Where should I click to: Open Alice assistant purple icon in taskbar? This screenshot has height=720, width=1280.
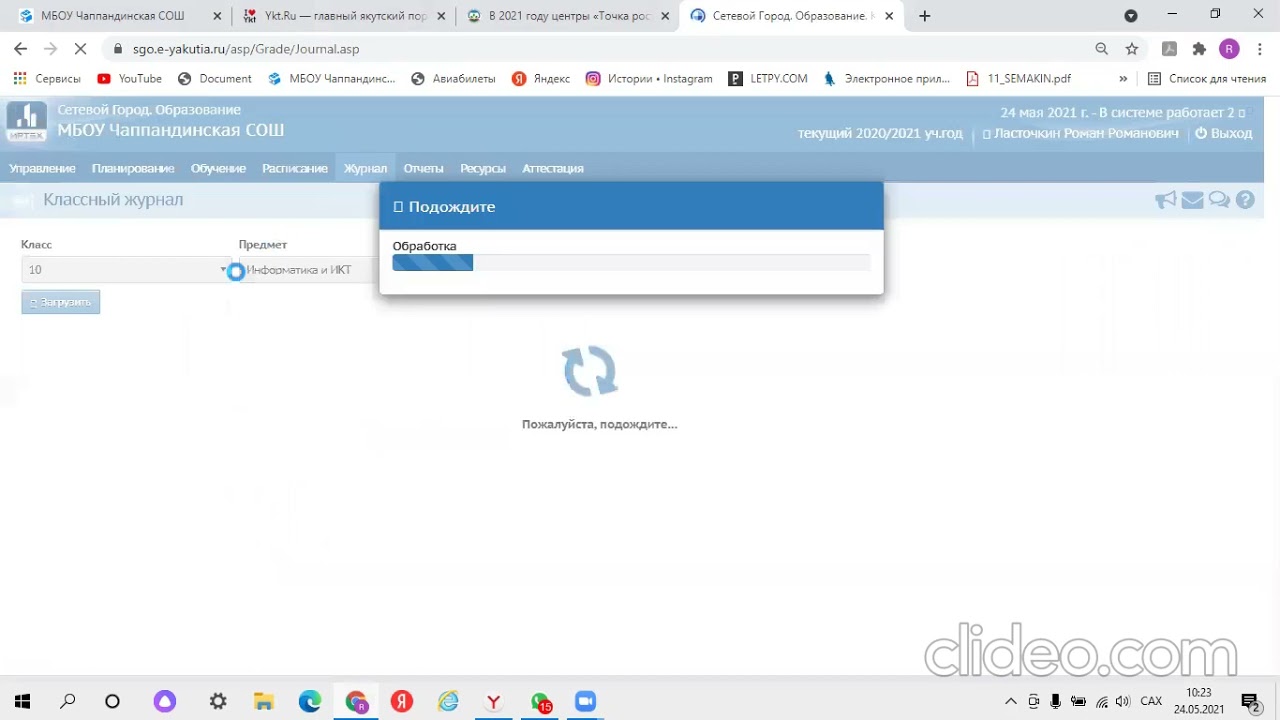click(164, 702)
